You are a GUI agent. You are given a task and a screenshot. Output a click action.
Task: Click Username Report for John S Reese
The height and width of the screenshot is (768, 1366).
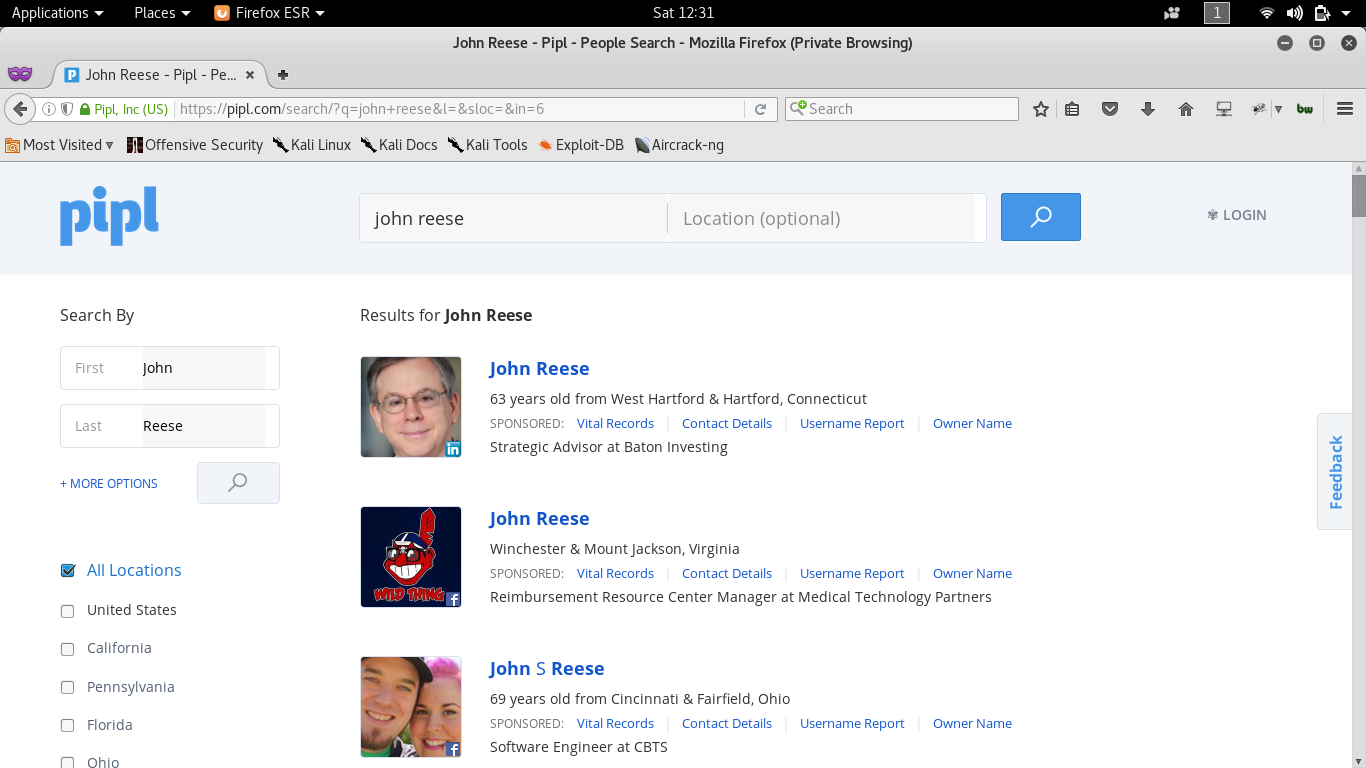pos(852,723)
